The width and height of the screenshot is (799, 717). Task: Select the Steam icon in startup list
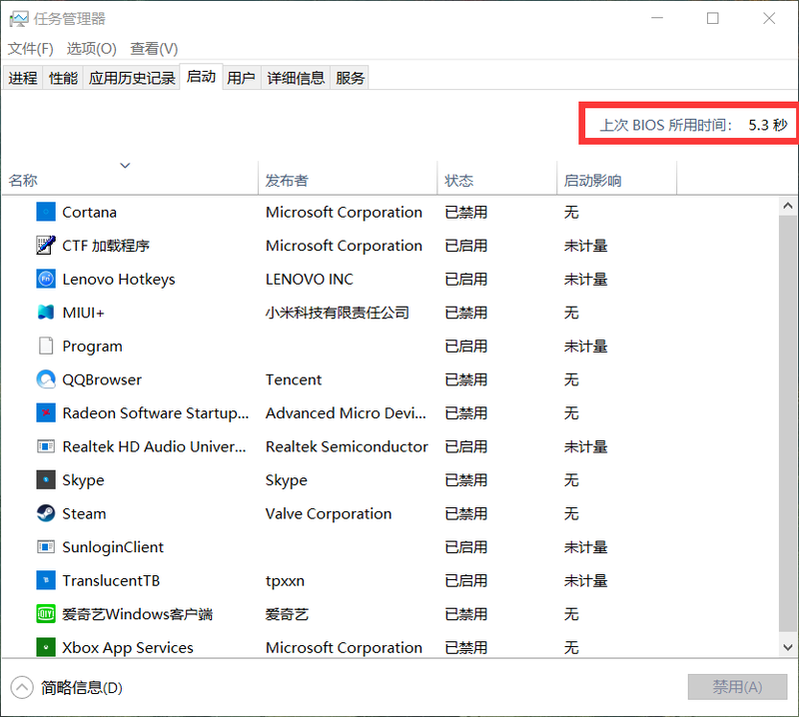pyautogui.click(x=46, y=514)
